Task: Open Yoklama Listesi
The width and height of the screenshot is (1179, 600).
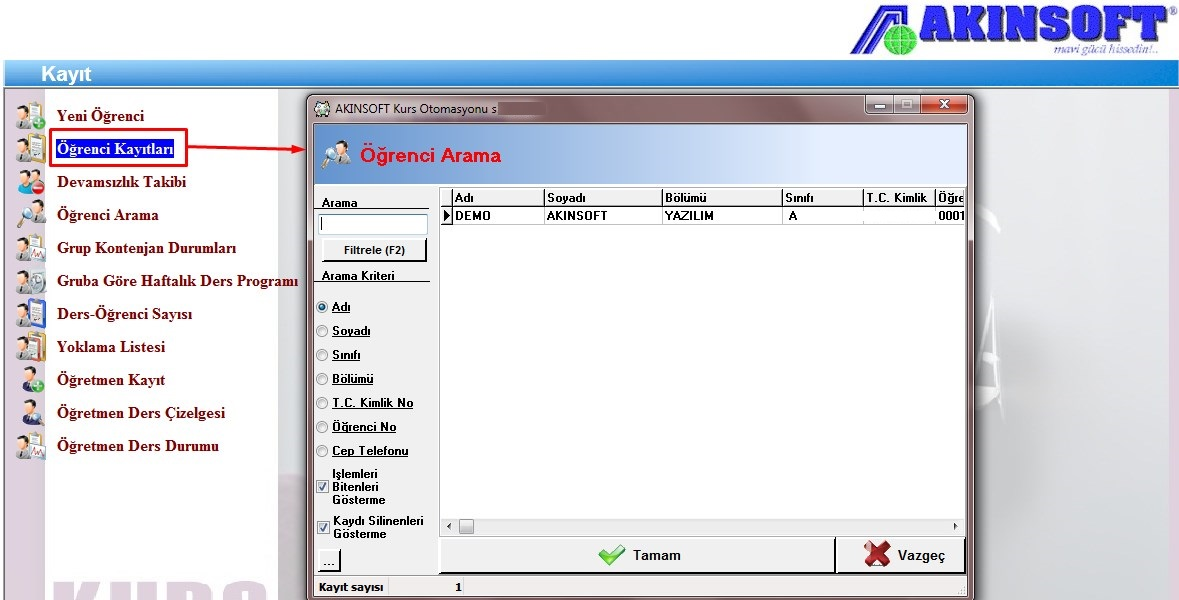Action: click(x=111, y=347)
